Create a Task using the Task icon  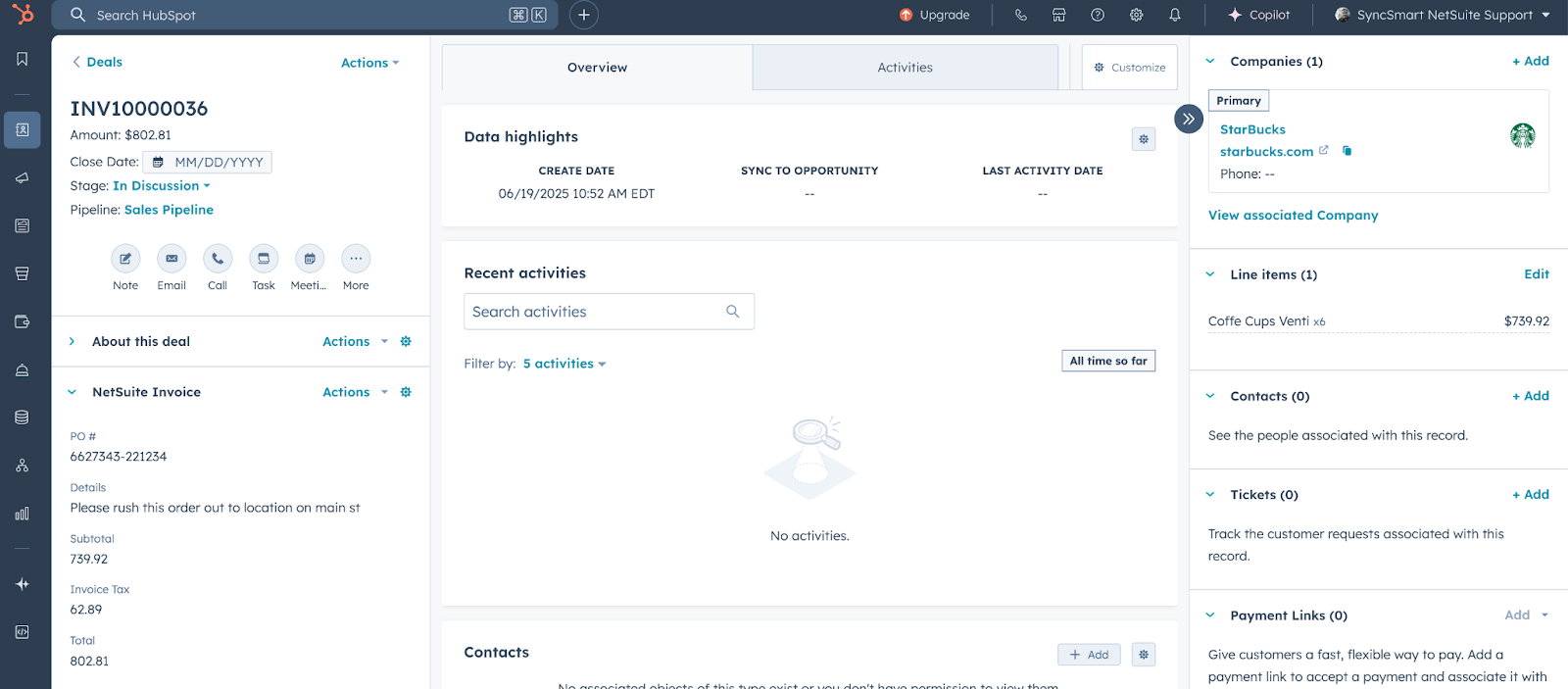click(x=264, y=259)
